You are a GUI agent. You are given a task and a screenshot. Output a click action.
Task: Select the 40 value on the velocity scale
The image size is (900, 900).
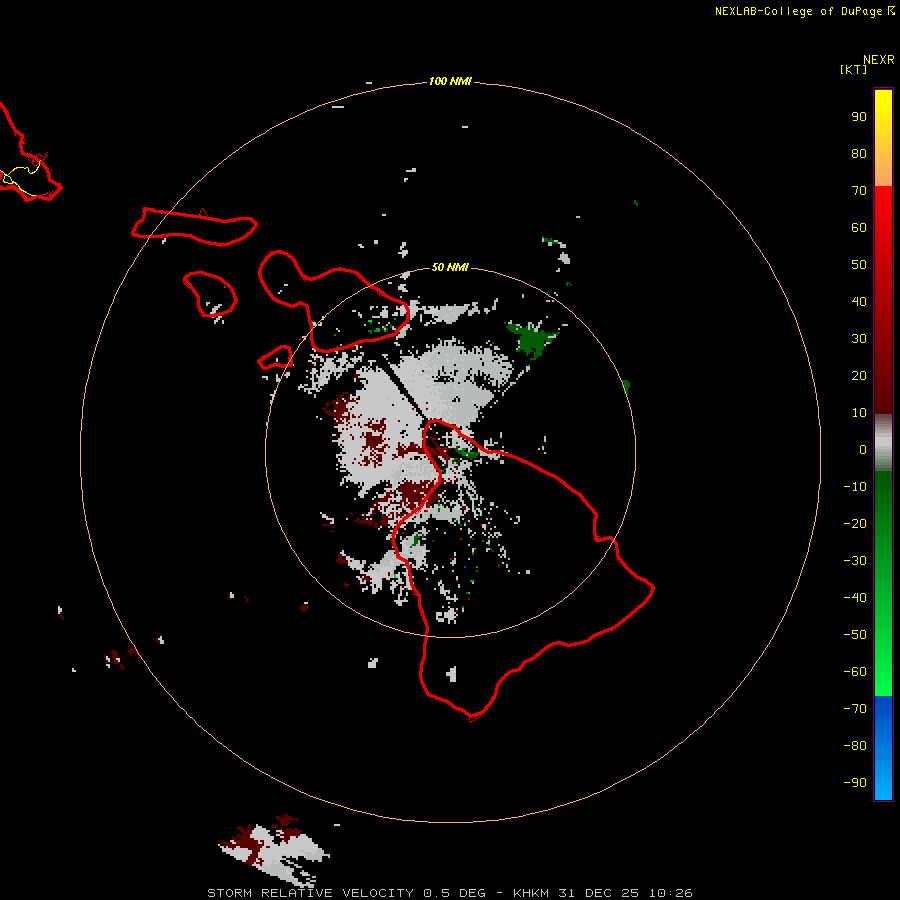point(859,302)
